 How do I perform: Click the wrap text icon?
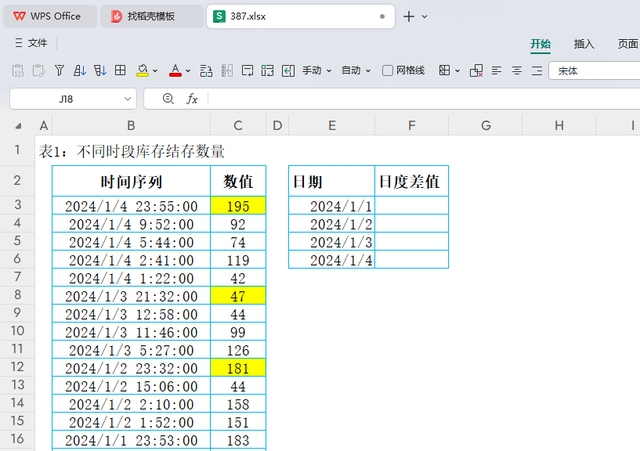pos(247,71)
